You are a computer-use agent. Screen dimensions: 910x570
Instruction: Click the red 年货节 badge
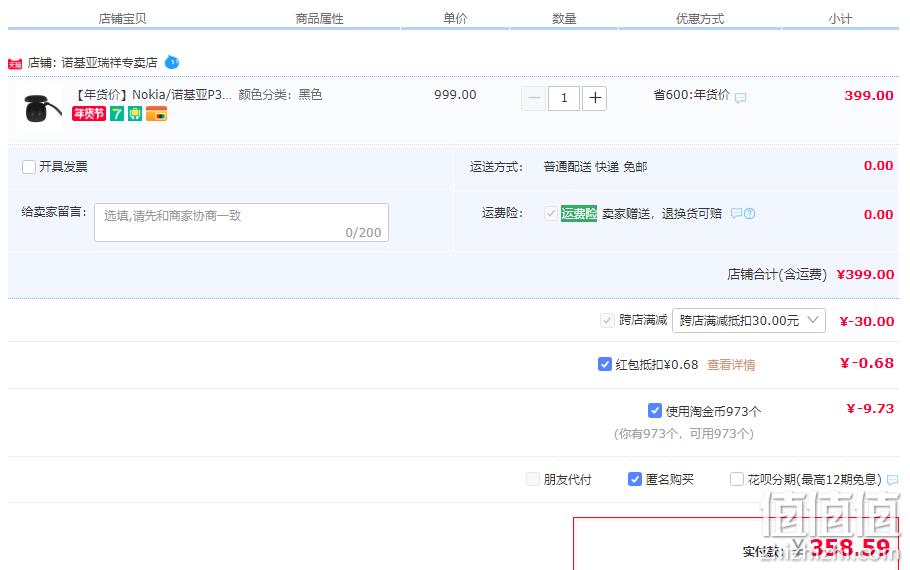point(89,114)
